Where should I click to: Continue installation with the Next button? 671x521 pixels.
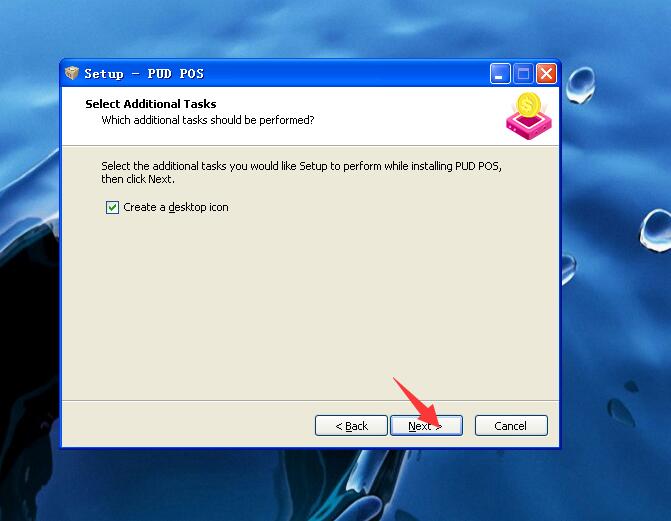426,426
